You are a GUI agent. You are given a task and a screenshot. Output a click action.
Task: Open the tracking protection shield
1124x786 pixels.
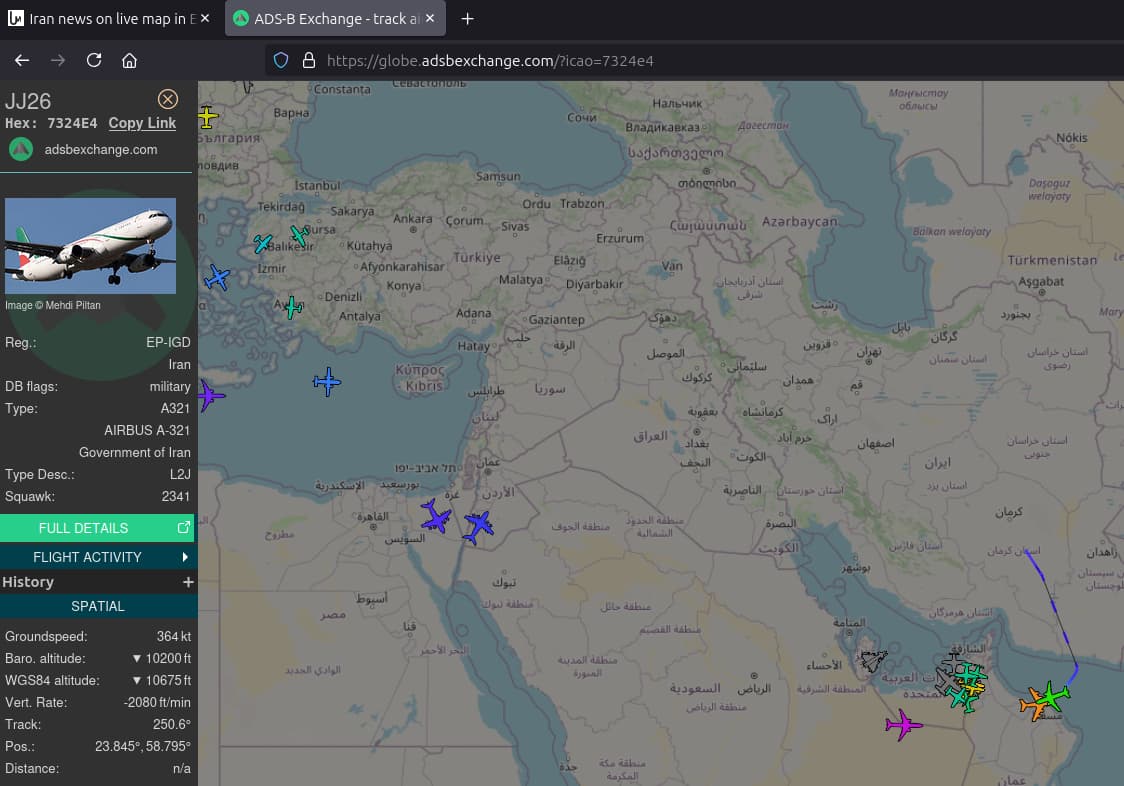[281, 60]
